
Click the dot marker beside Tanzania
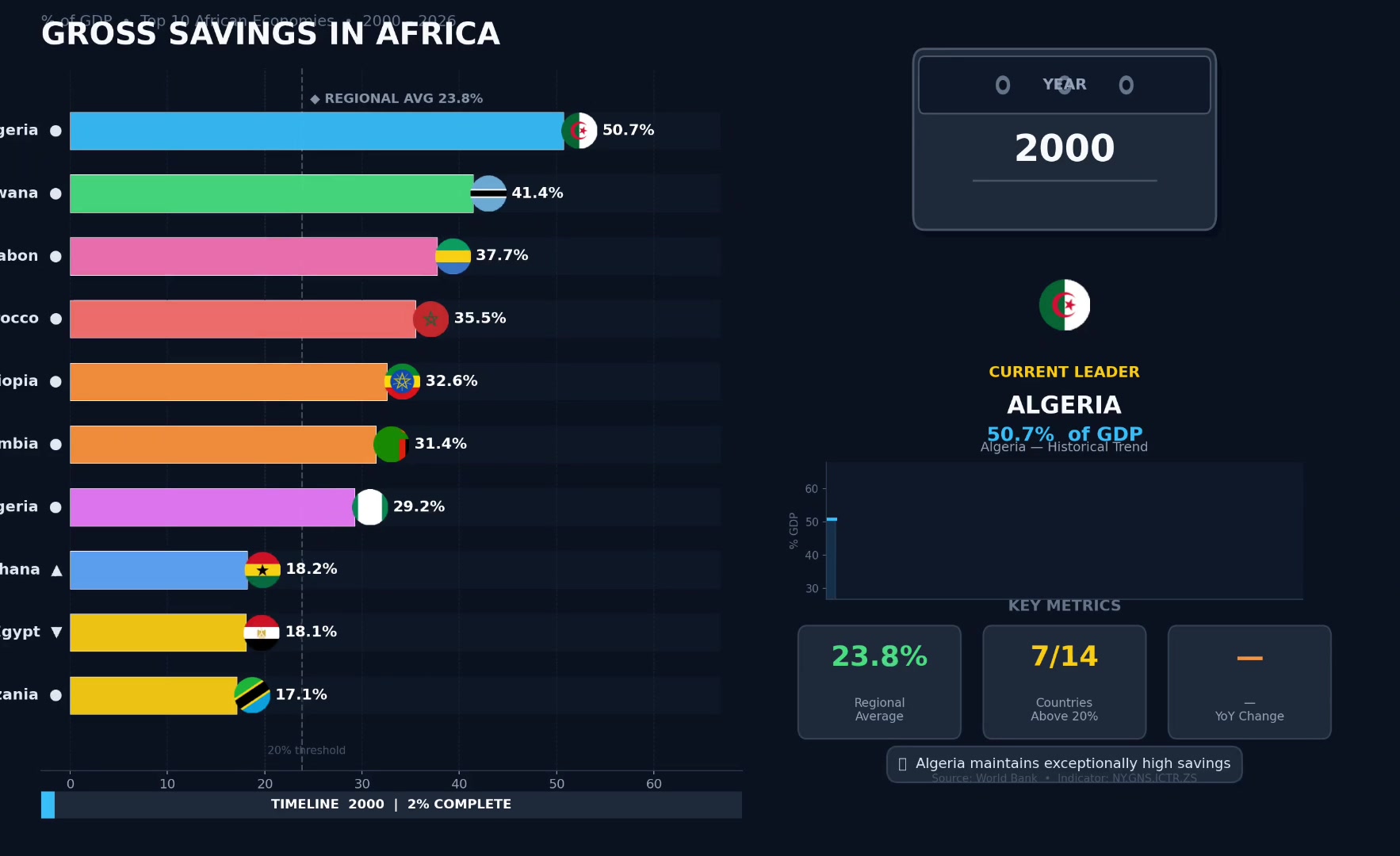click(x=55, y=695)
